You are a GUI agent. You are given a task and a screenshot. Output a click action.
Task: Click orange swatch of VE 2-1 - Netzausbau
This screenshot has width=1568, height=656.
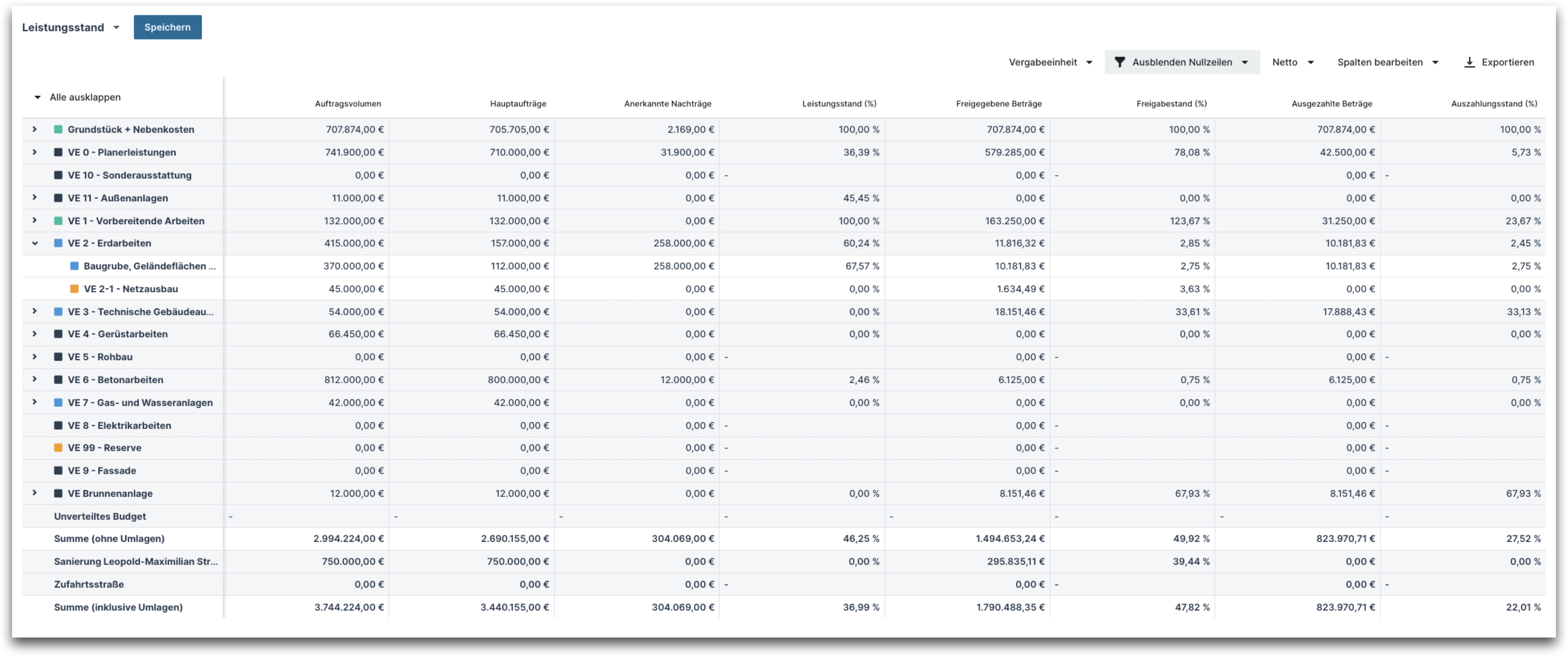(74, 289)
